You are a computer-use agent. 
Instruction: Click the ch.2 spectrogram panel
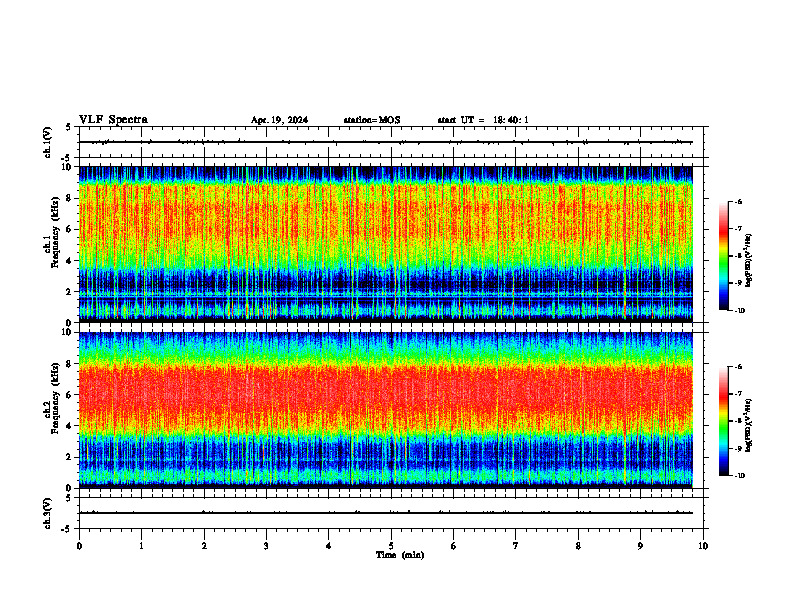(x=386, y=410)
